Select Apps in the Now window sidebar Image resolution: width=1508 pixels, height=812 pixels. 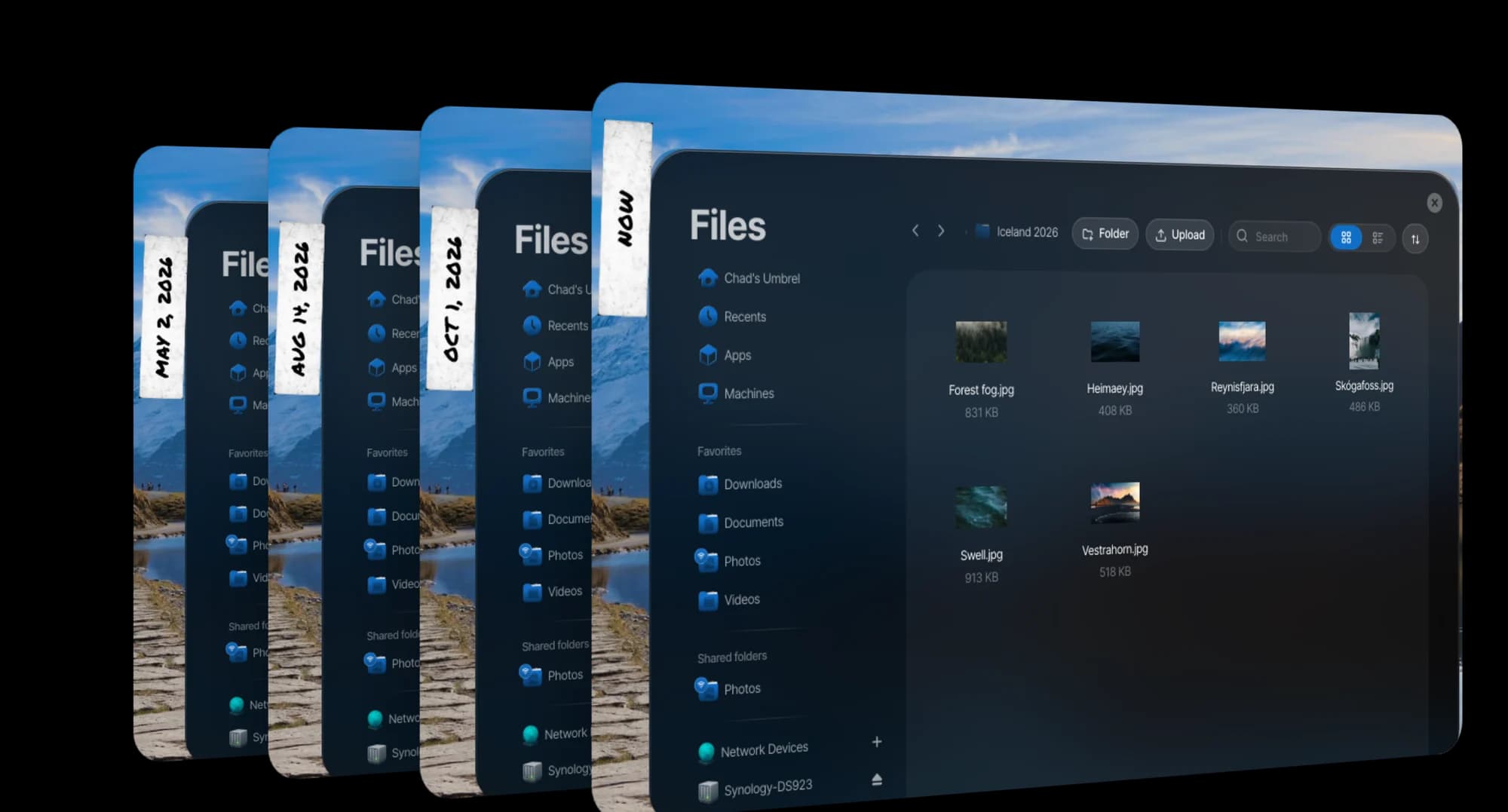(x=725, y=355)
